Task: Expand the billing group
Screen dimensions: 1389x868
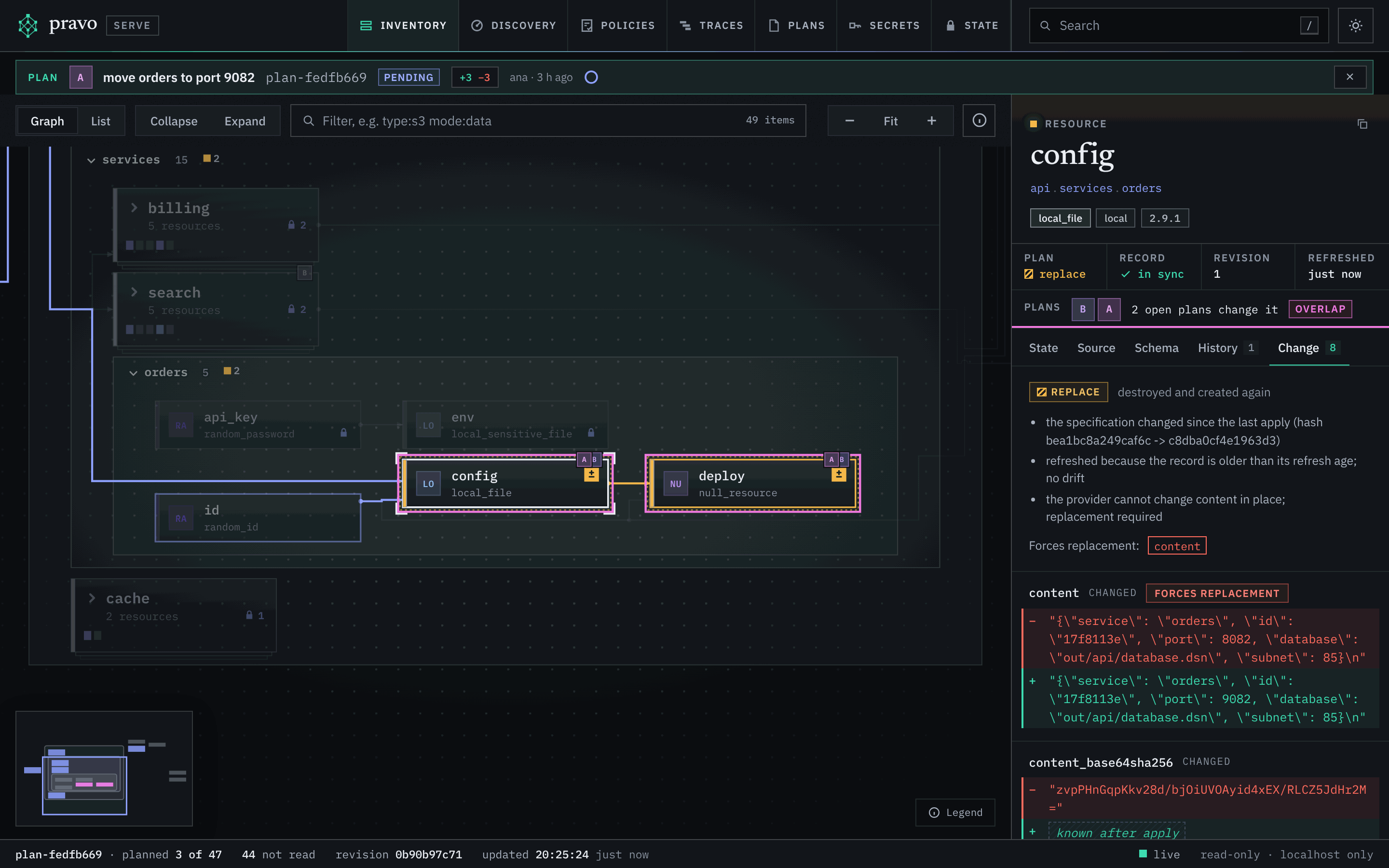Action: click(x=134, y=207)
